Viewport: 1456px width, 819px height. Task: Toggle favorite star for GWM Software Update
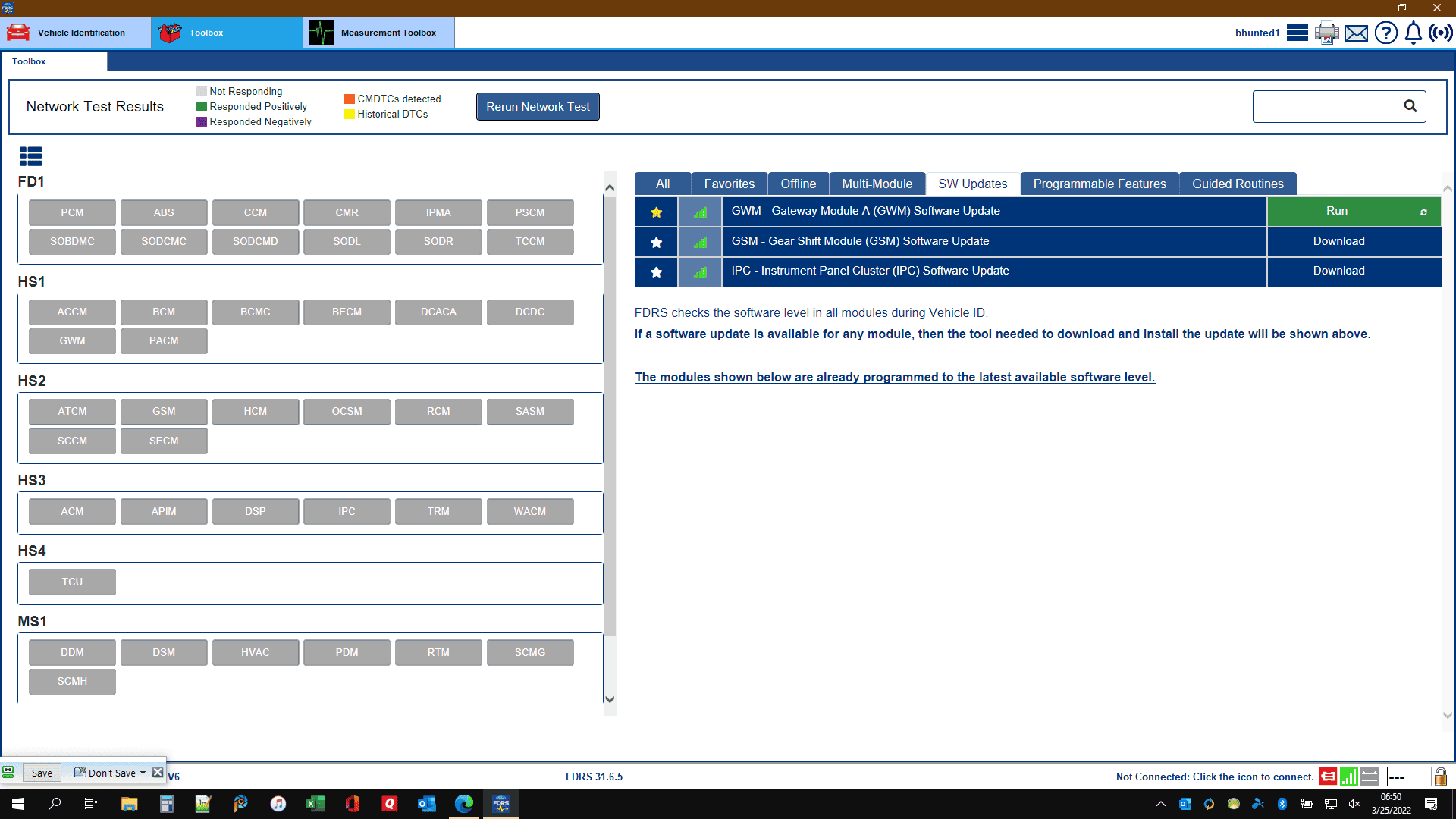657,212
